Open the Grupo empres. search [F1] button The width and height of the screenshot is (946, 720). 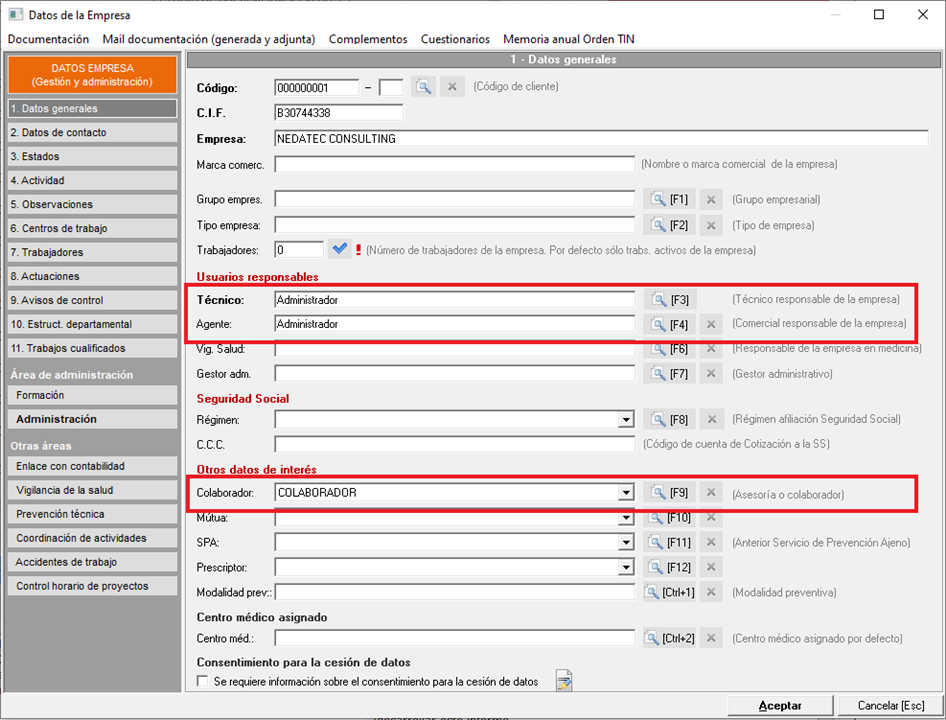click(x=669, y=199)
